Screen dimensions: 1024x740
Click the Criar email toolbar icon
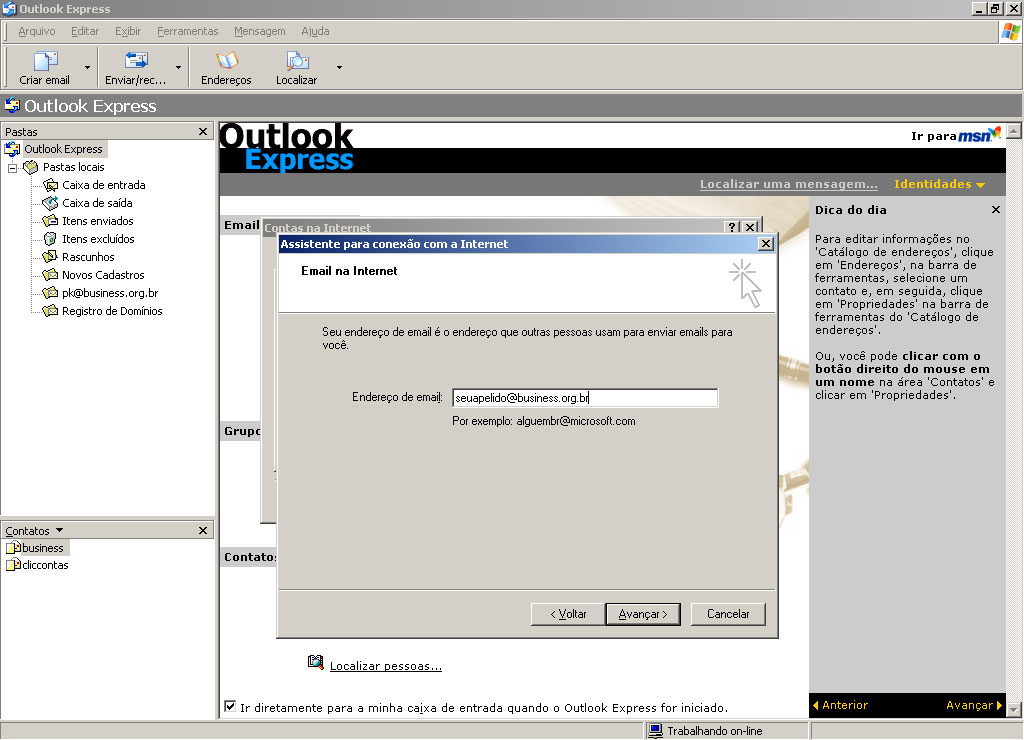pyautogui.click(x=45, y=61)
